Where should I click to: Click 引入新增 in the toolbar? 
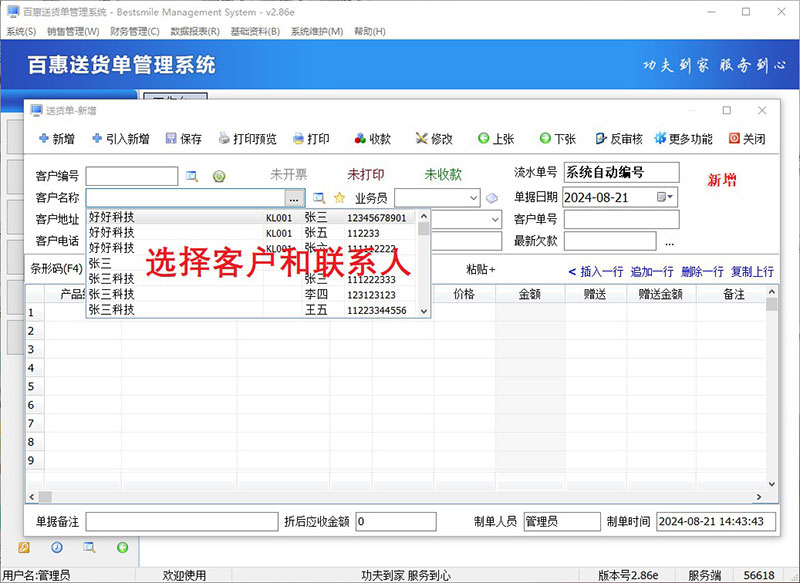pos(120,139)
